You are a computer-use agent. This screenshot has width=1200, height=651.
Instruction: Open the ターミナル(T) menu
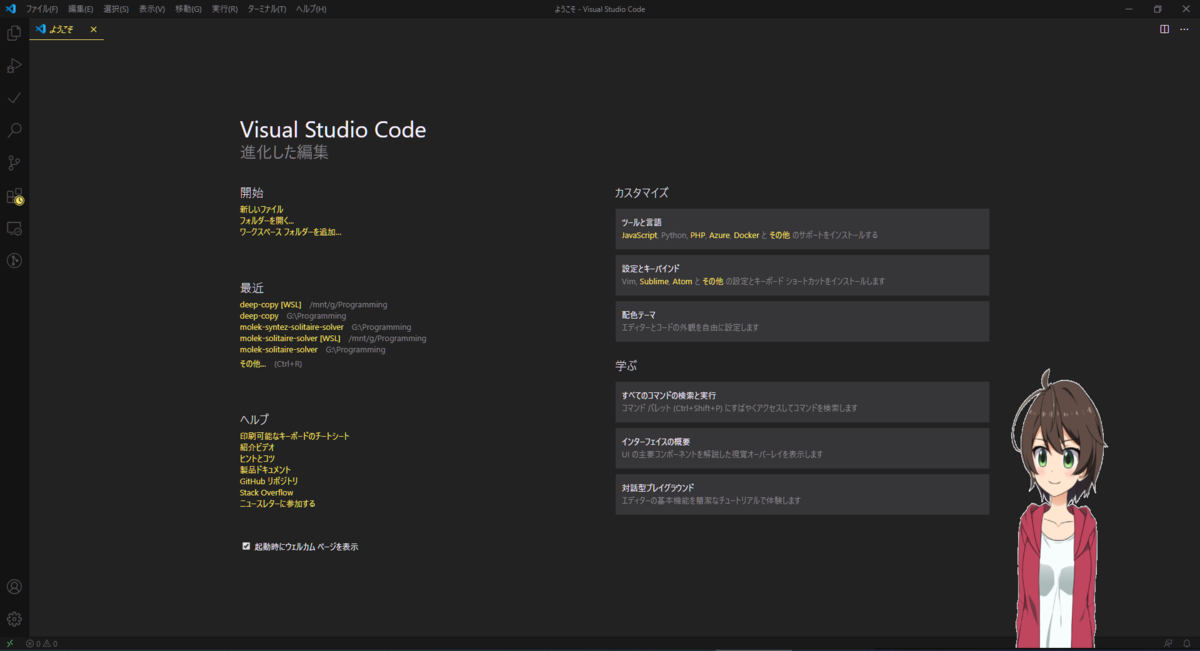point(267,9)
